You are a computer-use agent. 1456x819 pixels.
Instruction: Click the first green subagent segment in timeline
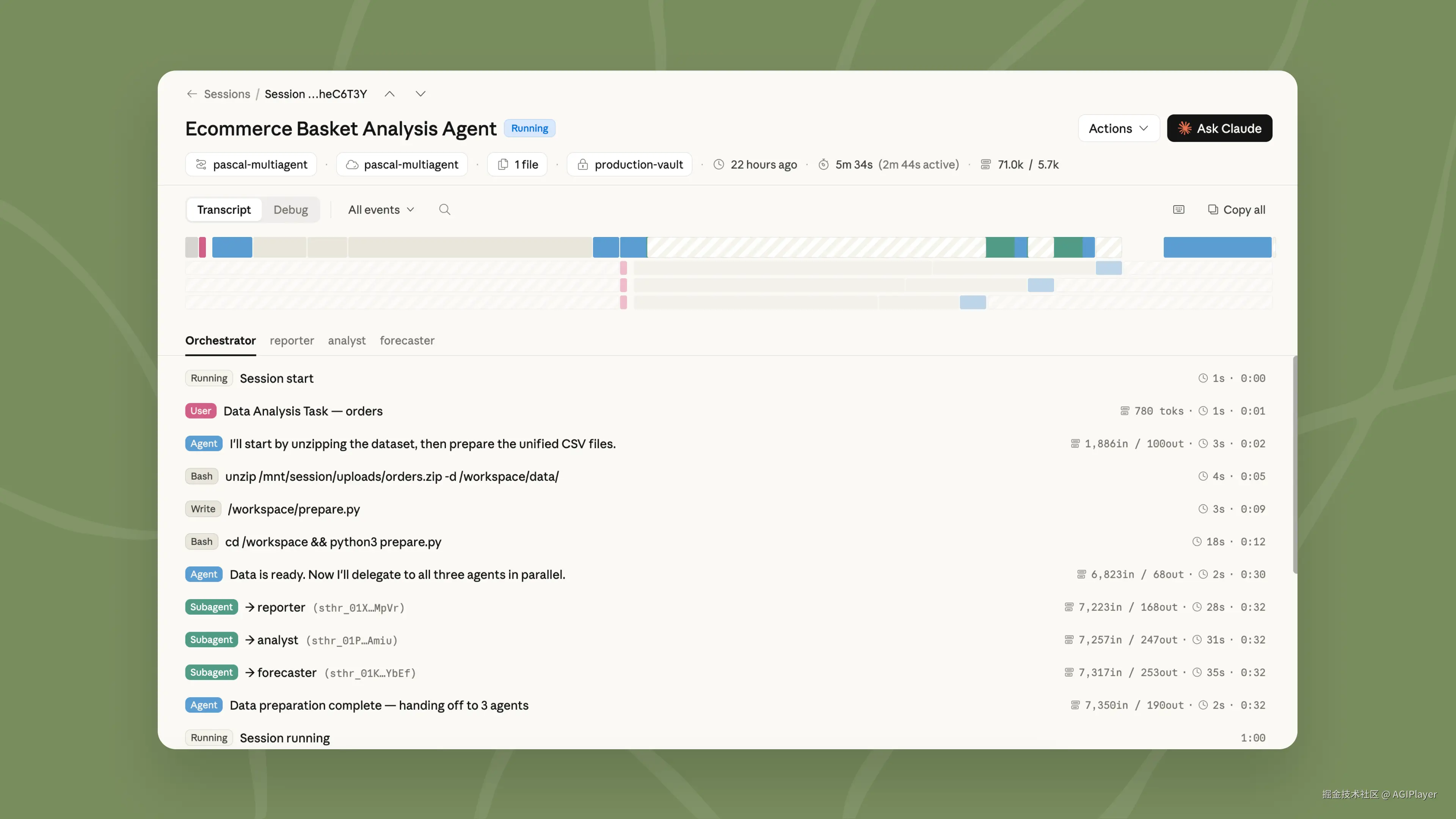pyautogui.click(x=1000, y=248)
